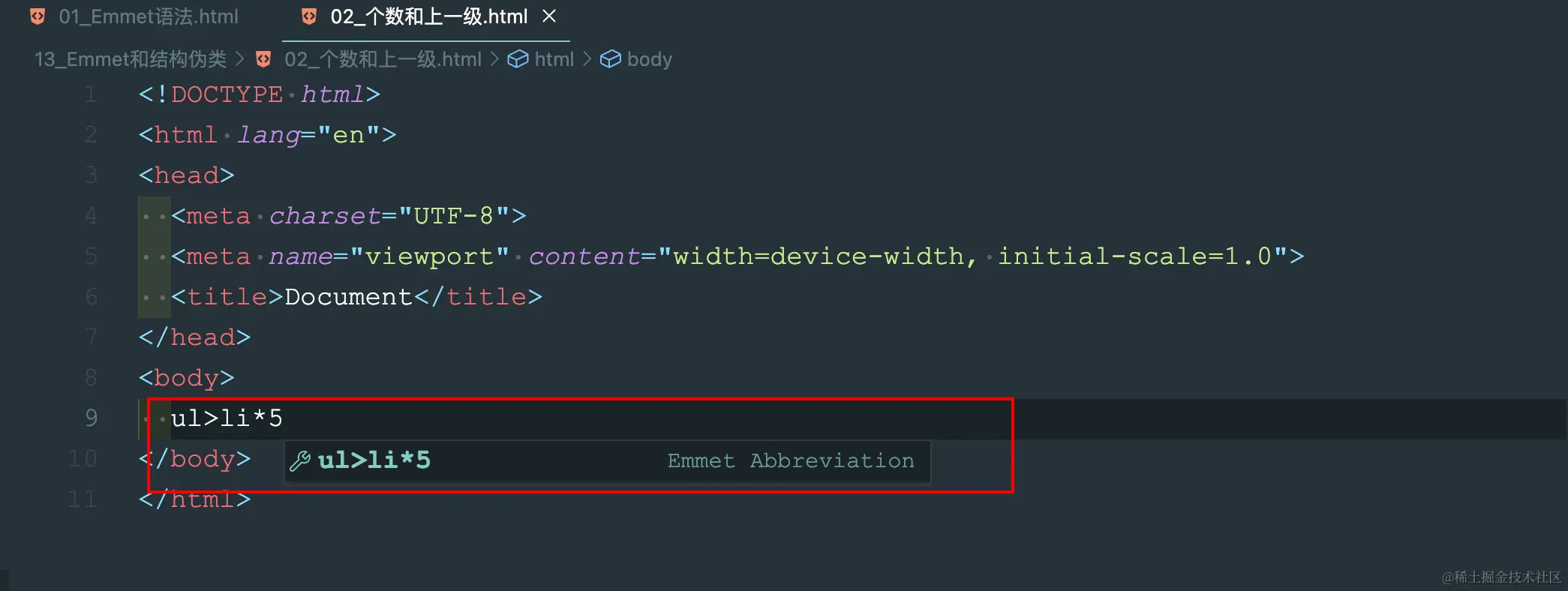The width and height of the screenshot is (1568, 591).
Task: Click the 'Emmet Abbreviation' label in suggestion
Action: pyautogui.click(x=791, y=460)
